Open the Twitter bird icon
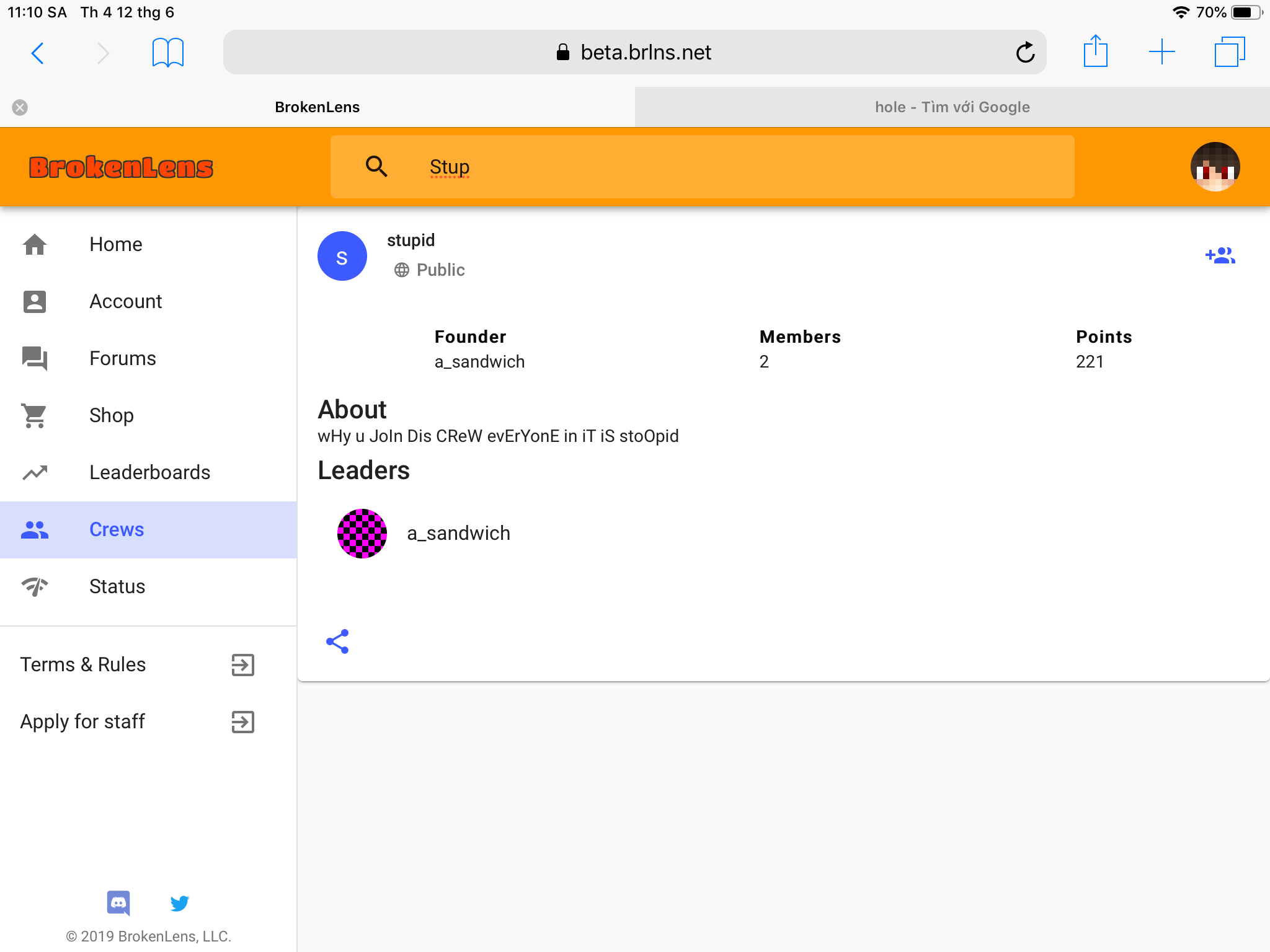 point(180,903)
